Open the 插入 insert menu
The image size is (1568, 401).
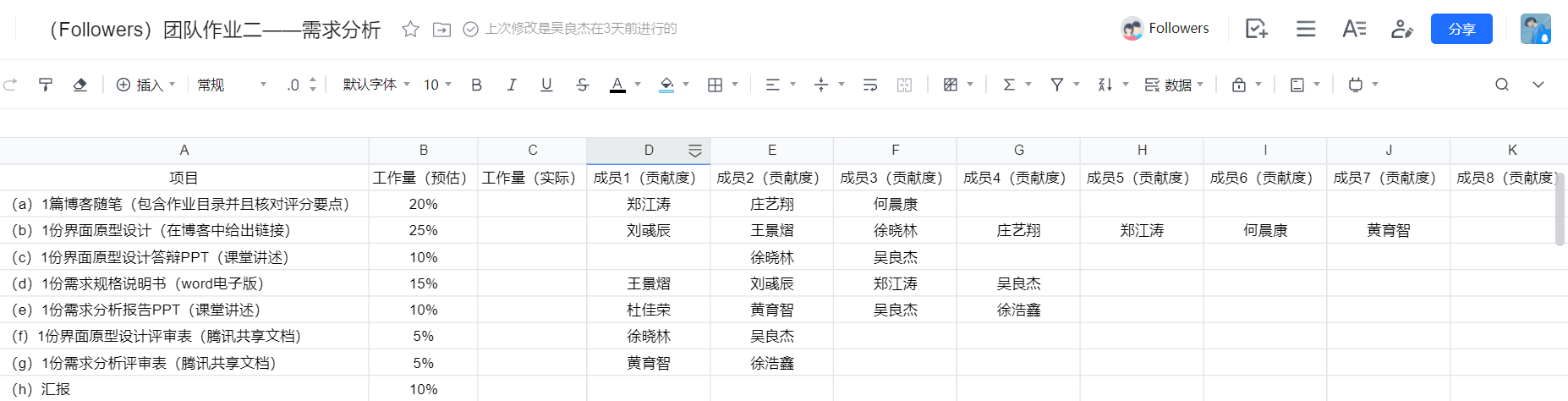145,85
